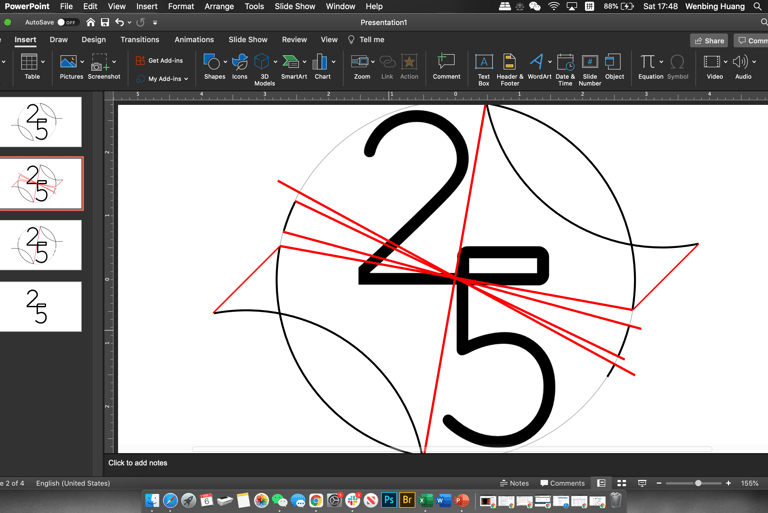Viewport: 768px width, 513px height.
Task: Switch to Slide Sorter view icon
Action: (622, 483)
